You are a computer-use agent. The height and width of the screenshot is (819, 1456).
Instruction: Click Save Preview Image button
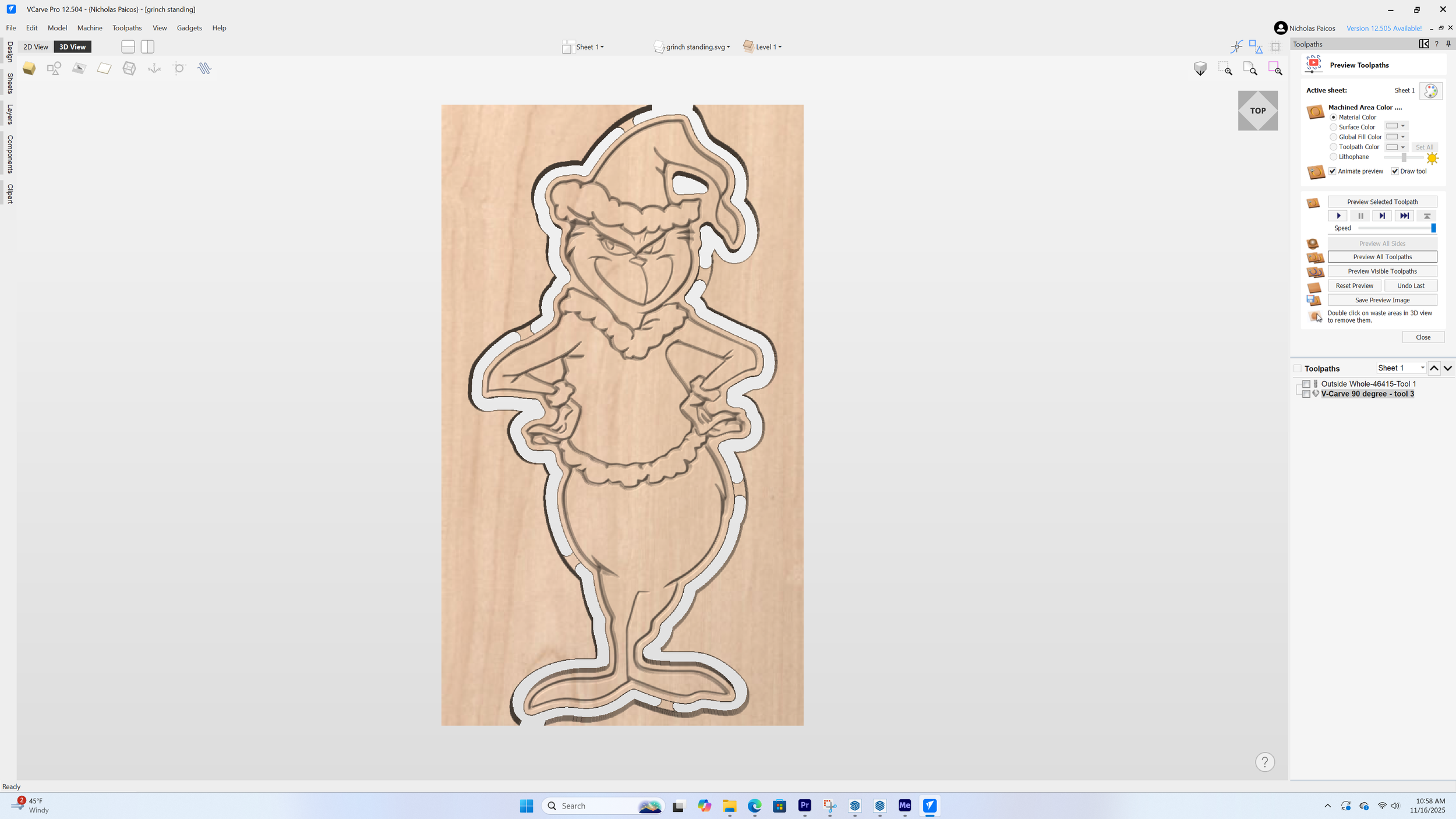(1382, 301)
